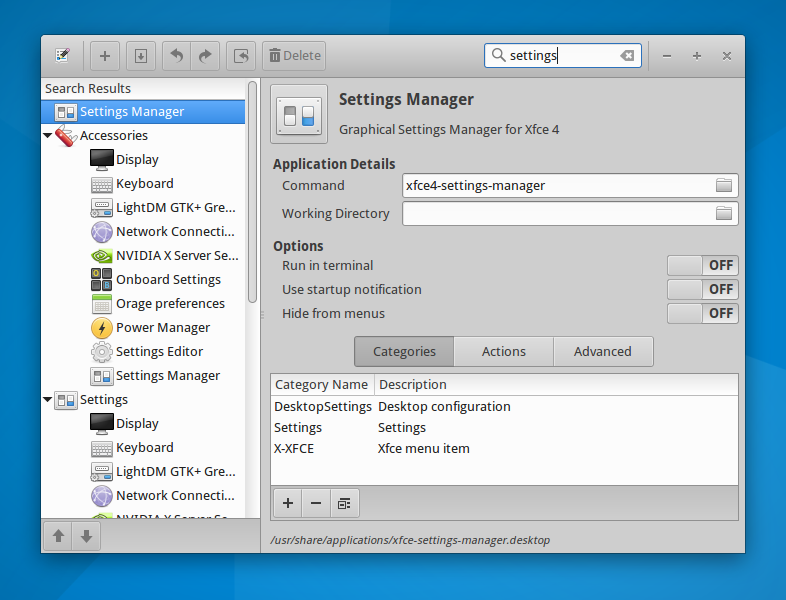Select Settings Editor launcher
Image resolution: width=786 pixels, height=600 pixels.
click(x=143, y=352)
